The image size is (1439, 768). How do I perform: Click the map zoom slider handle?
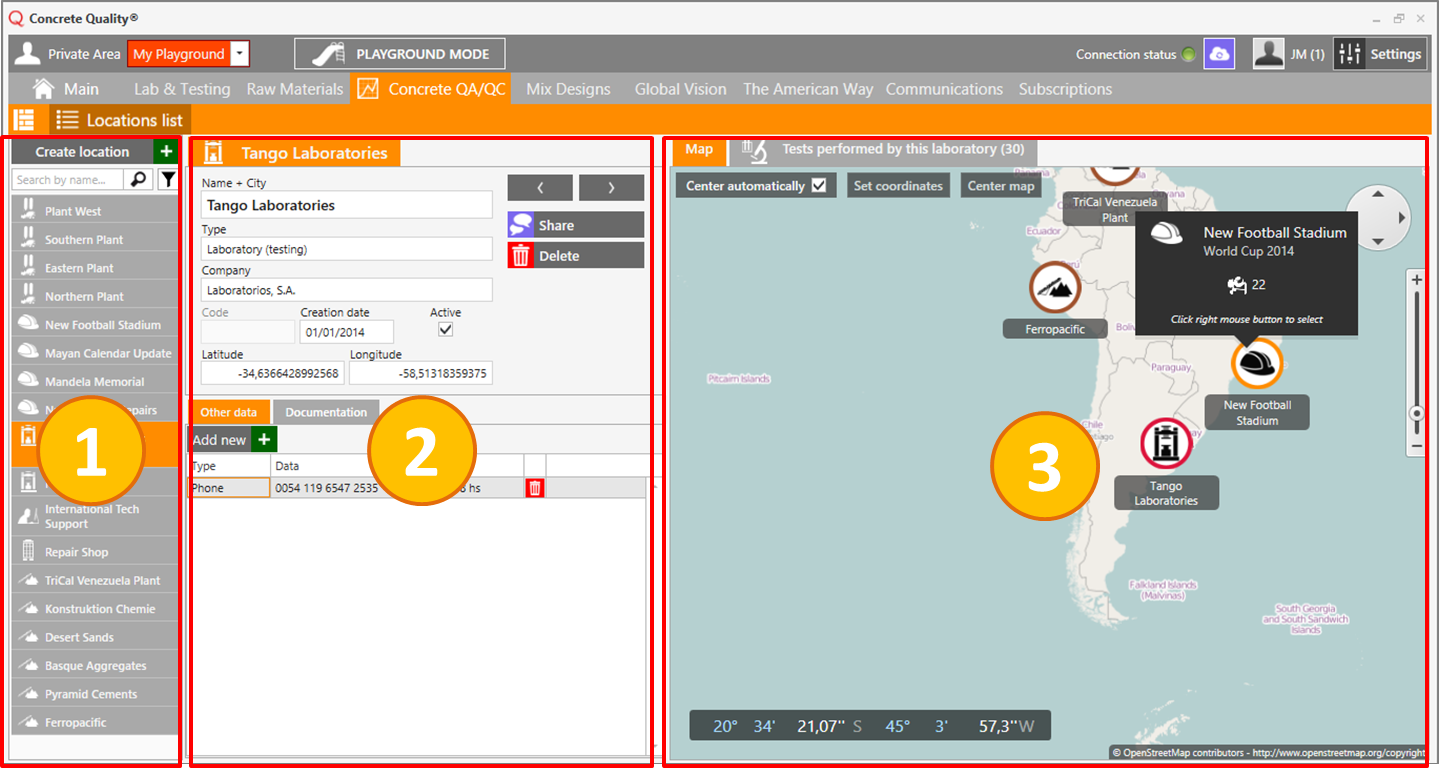tap(1416, 413)
